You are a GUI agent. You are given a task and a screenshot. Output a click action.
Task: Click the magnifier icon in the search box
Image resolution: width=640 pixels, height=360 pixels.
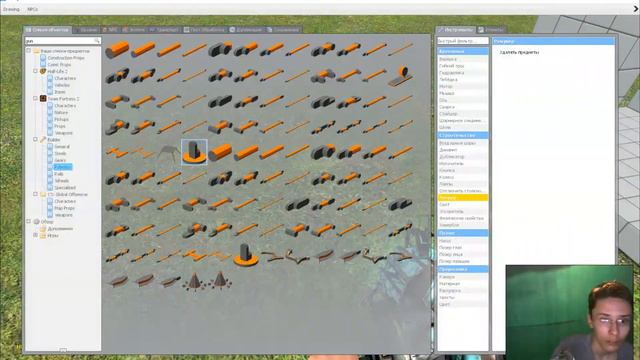(97, 41)
